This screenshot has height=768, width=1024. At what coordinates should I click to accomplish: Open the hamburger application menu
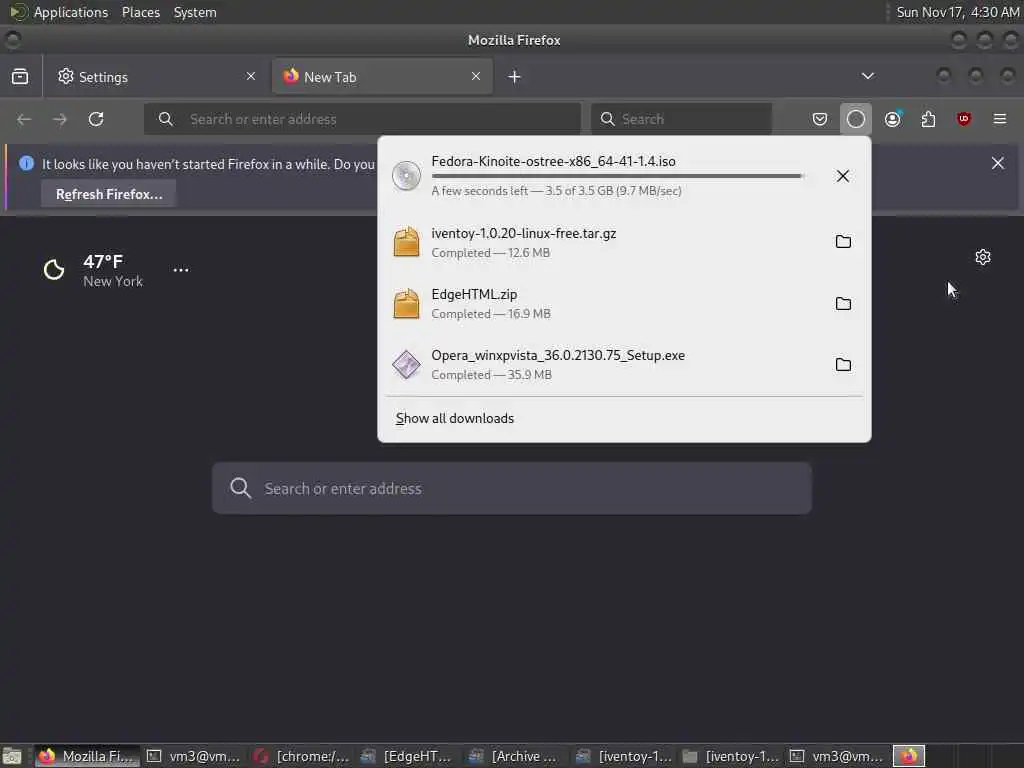point(1000,119)
